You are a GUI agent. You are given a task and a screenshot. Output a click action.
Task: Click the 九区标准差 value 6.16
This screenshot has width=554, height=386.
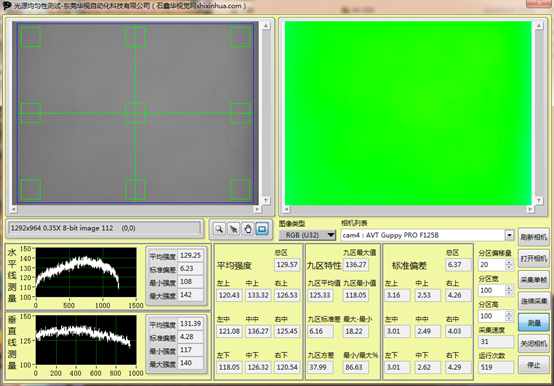tap(320, 331)
